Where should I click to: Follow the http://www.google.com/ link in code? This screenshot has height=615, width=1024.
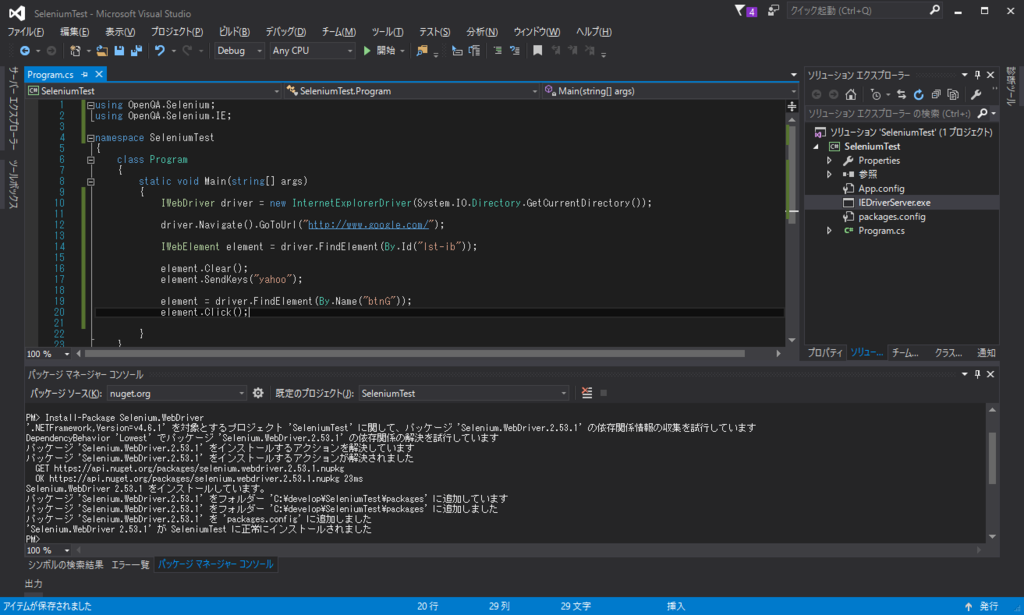pyautogui.click(x=368, y=225)
